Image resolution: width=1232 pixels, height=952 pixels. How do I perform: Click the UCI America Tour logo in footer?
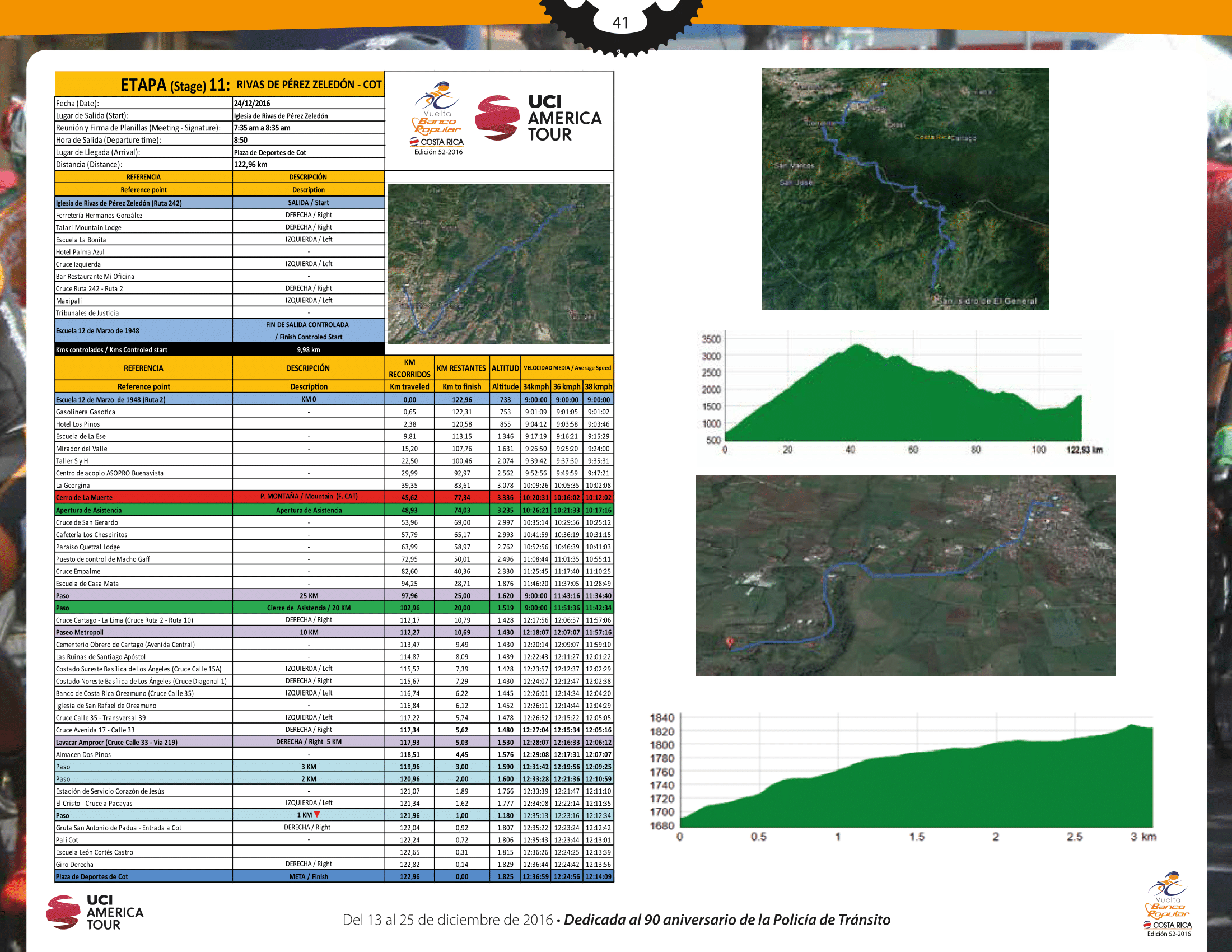(95, 911)
